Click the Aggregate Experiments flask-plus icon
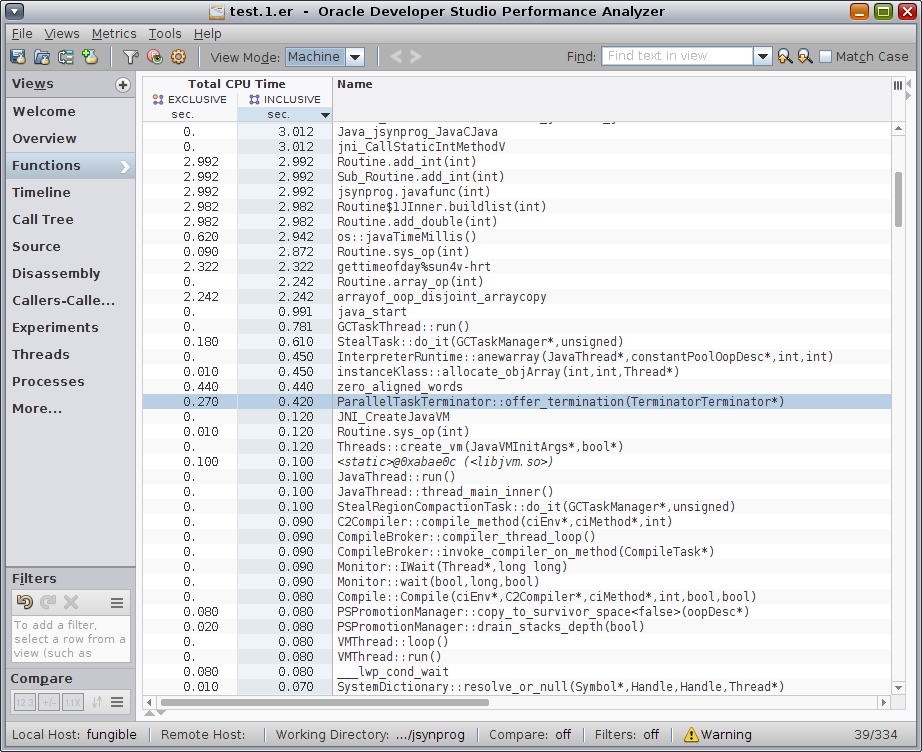Viewport: 922px width, 752px height. click(x=89, y=56)
